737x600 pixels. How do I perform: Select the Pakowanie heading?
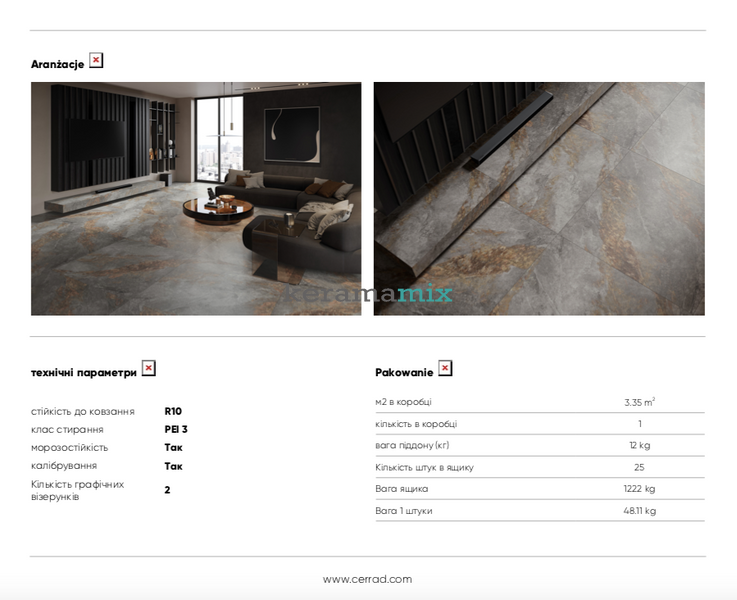(404, 373)
